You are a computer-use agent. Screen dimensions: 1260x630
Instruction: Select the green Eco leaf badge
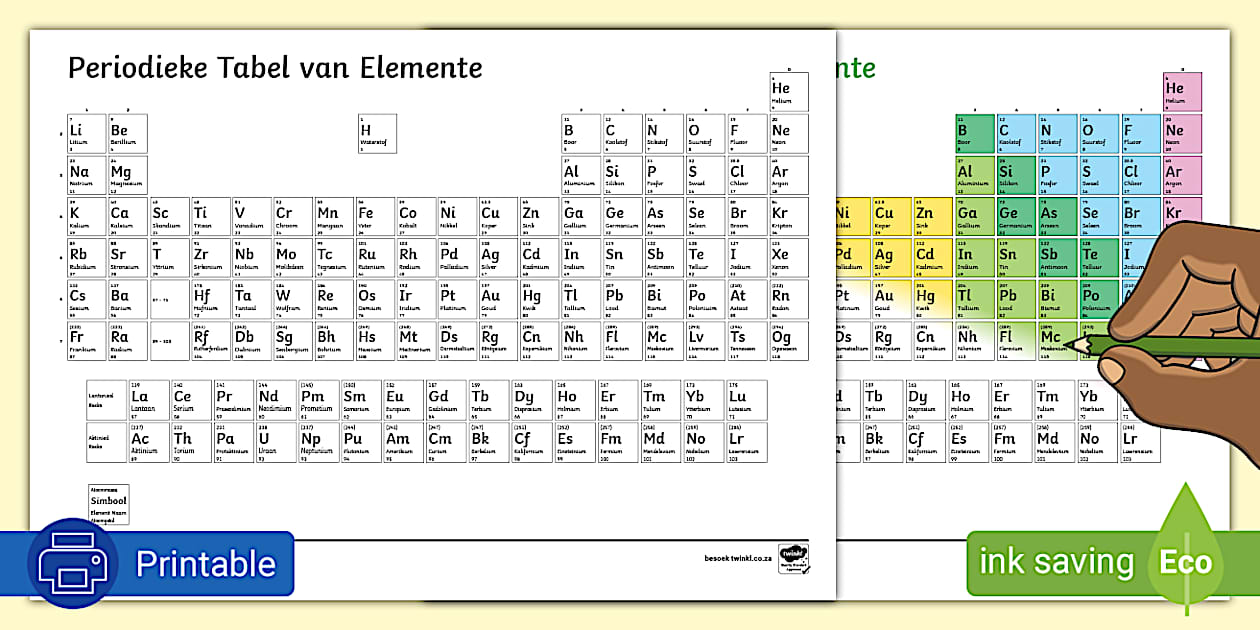tap(1185, 562)
